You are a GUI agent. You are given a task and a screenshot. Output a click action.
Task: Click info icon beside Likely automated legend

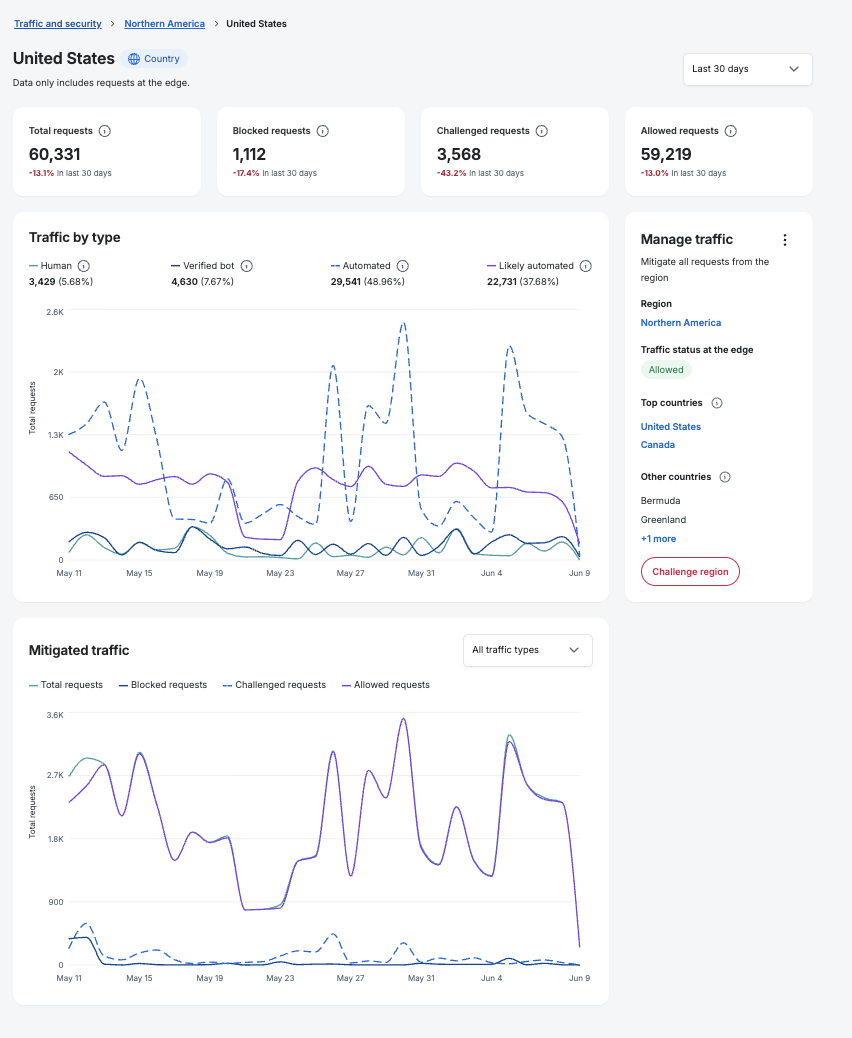coord(586,266)
